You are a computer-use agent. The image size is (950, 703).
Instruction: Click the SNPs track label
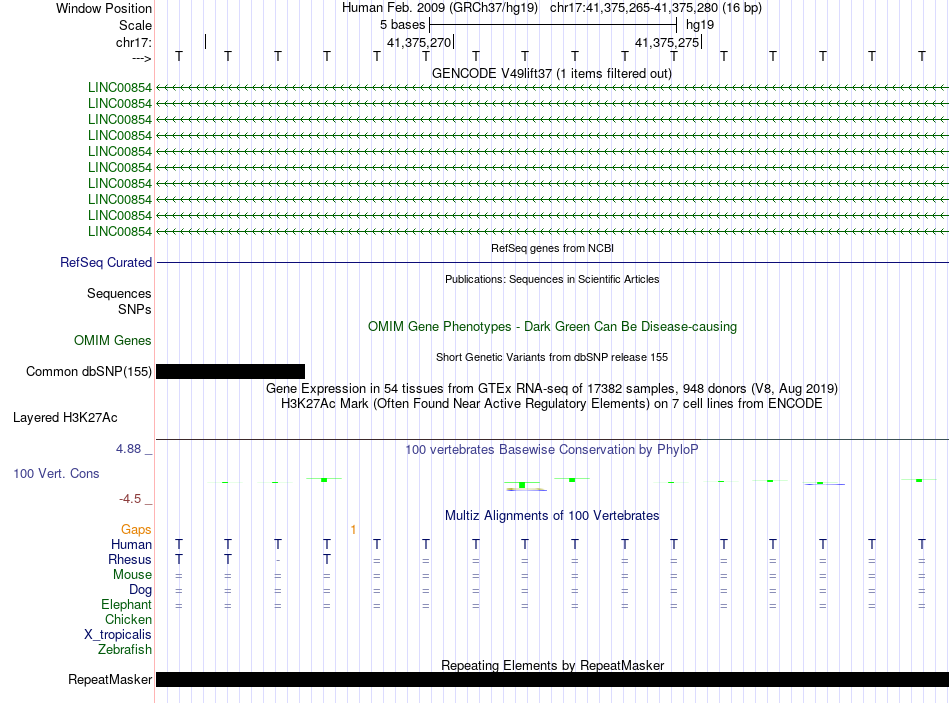[x=135, y=309]
